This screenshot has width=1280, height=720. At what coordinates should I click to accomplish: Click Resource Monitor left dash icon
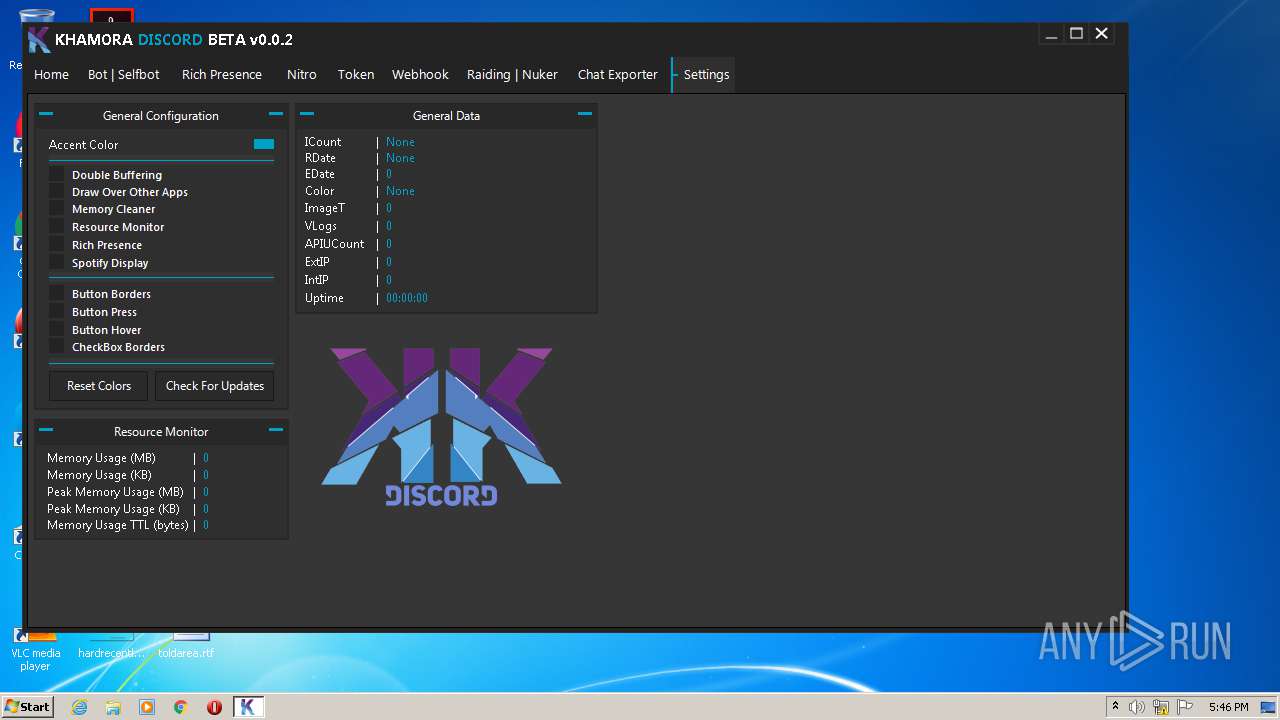pos(46,430)
